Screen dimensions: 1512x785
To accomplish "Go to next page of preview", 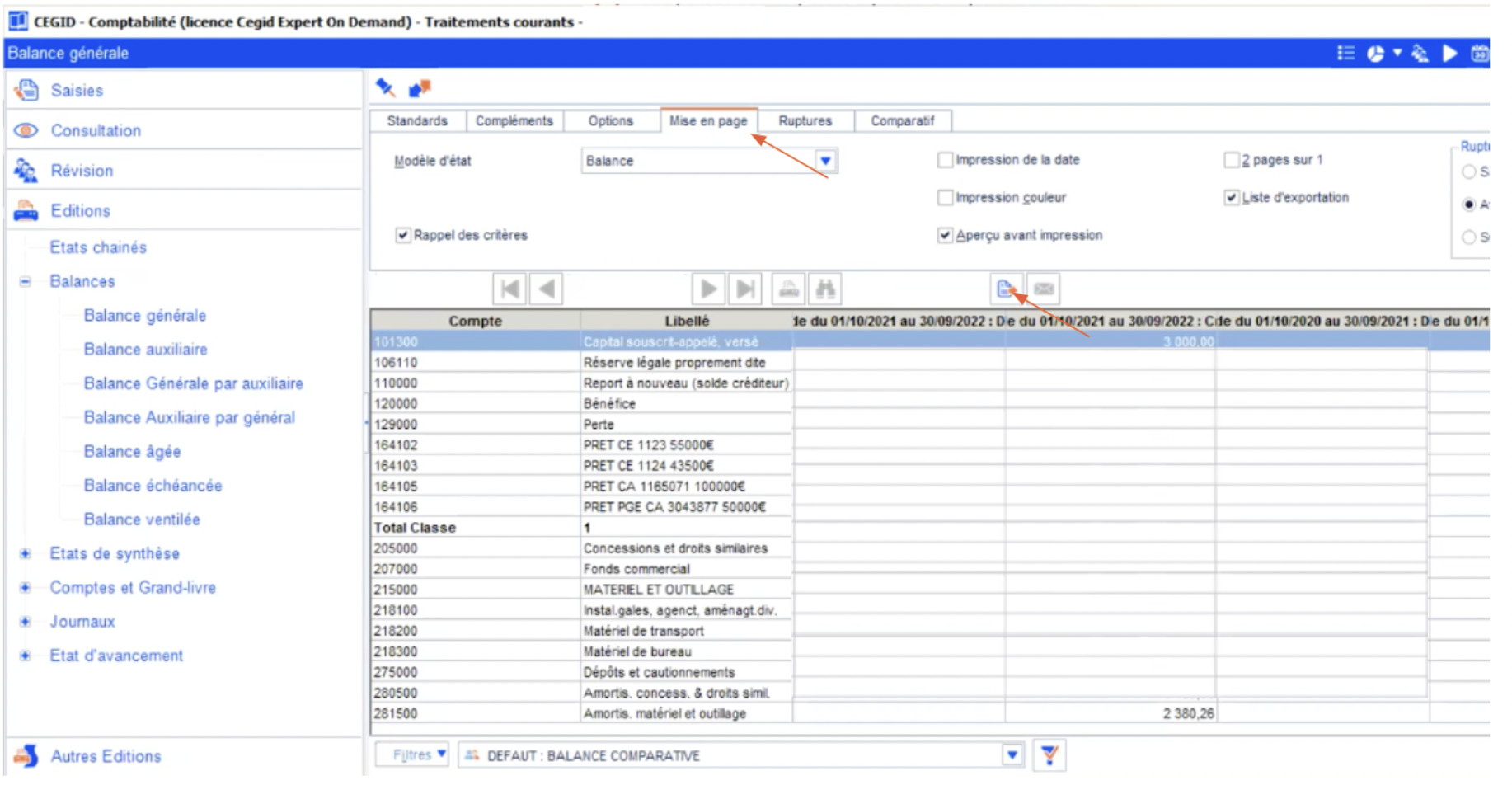I will (708, 289).
